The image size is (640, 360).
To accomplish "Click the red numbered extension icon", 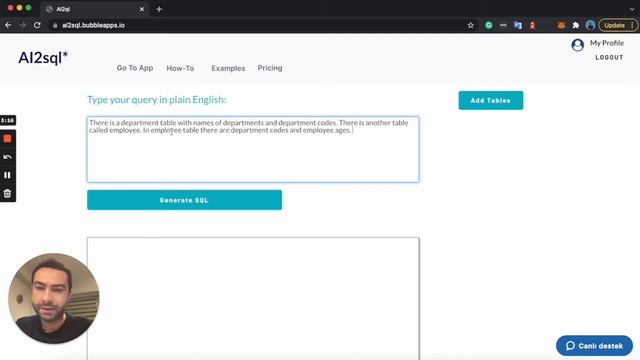I will (x=532, y=25).
